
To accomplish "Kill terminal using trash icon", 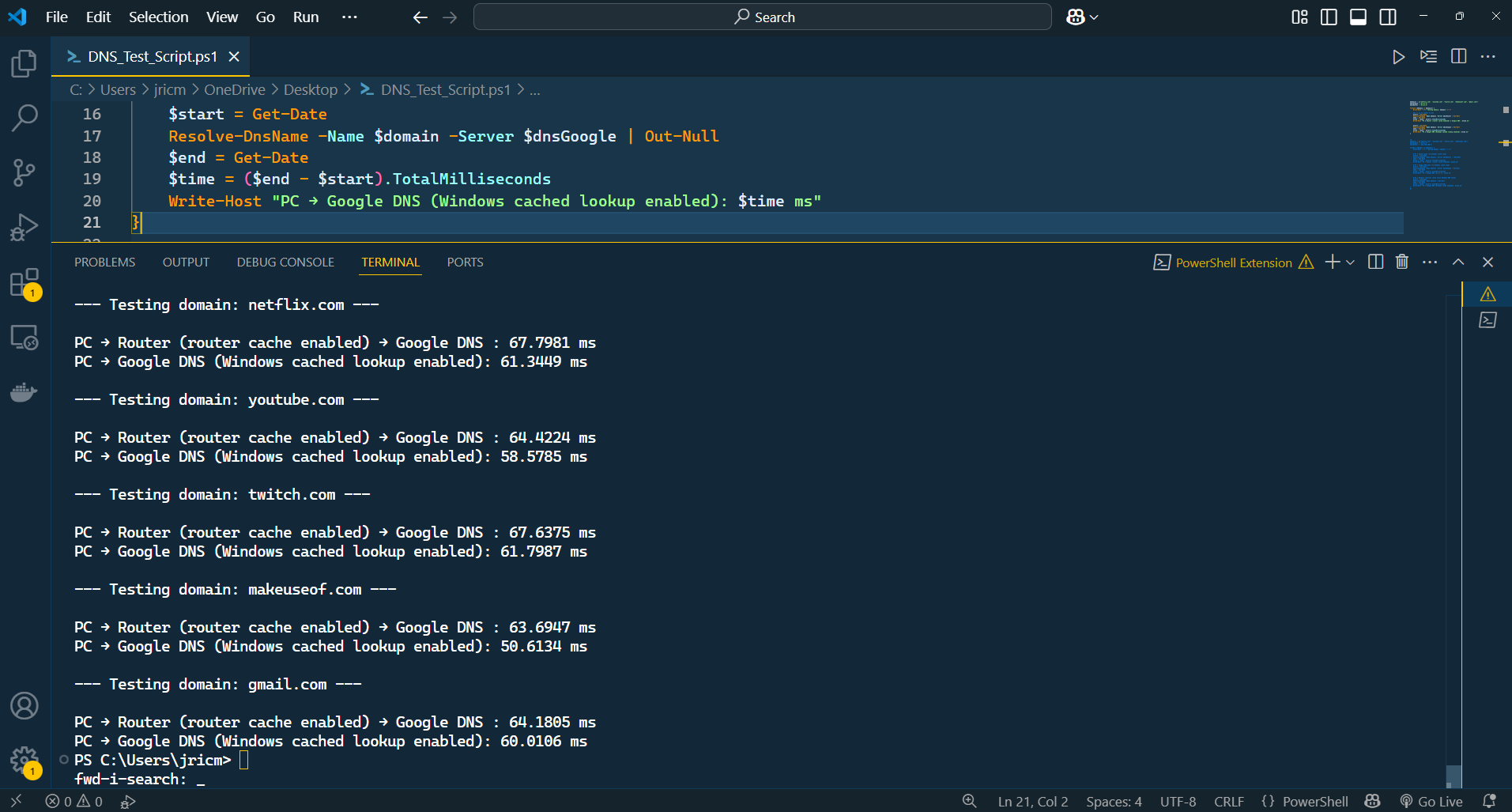I will point(1402,262).
